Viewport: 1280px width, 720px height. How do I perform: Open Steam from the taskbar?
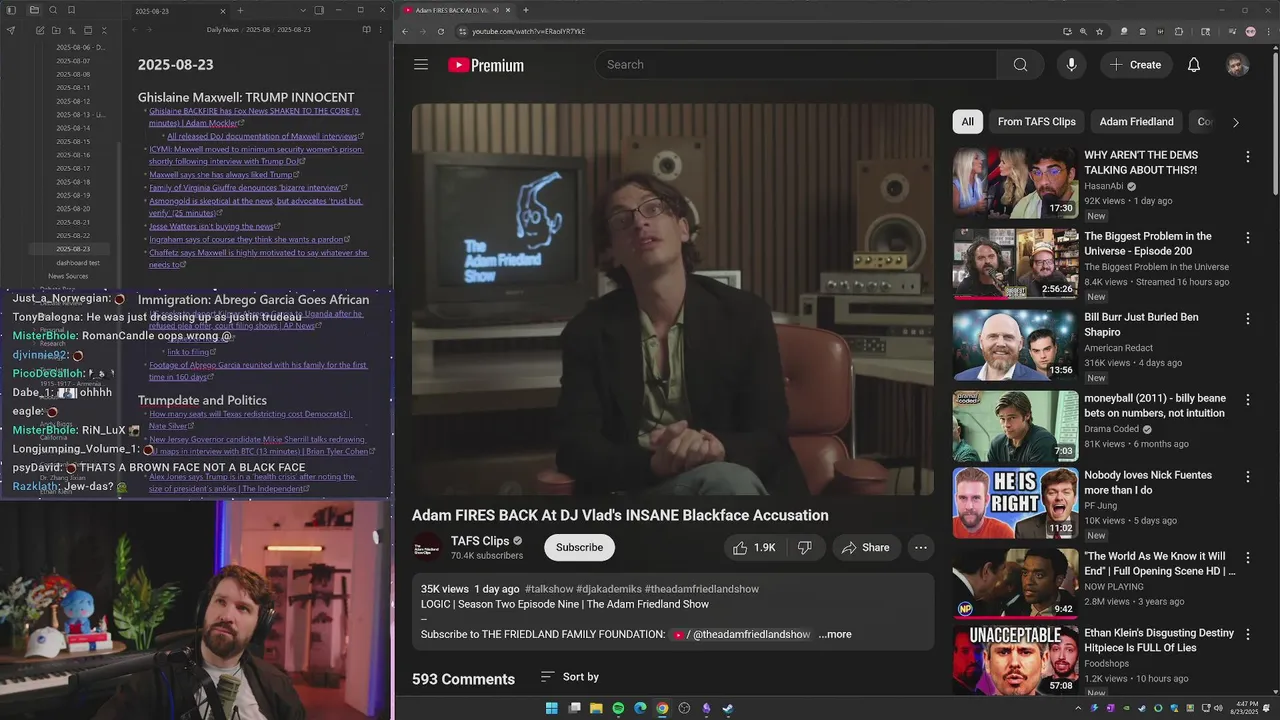tap(728, 708)
